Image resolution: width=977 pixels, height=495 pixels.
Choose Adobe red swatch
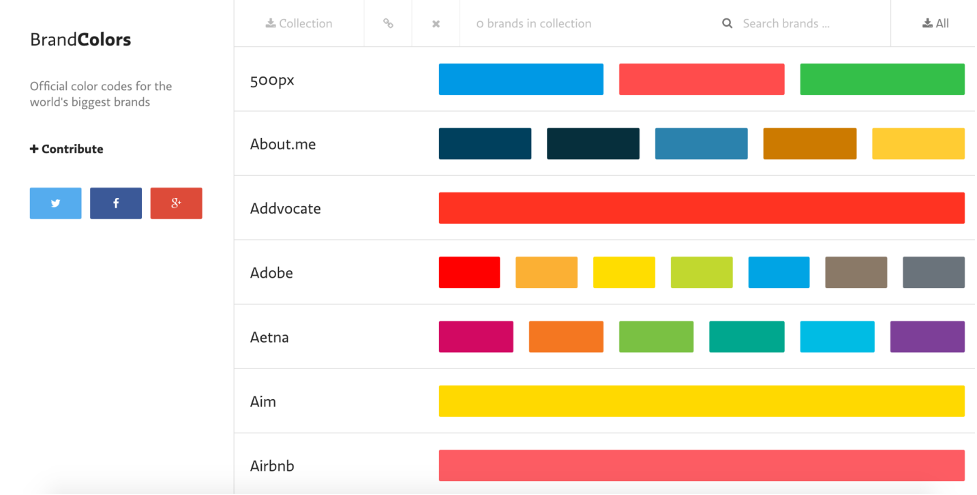(469, 272)
